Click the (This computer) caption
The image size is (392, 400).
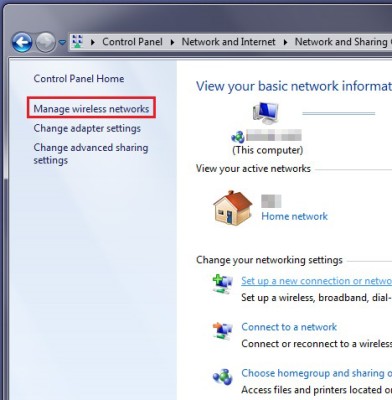(268, 150)
